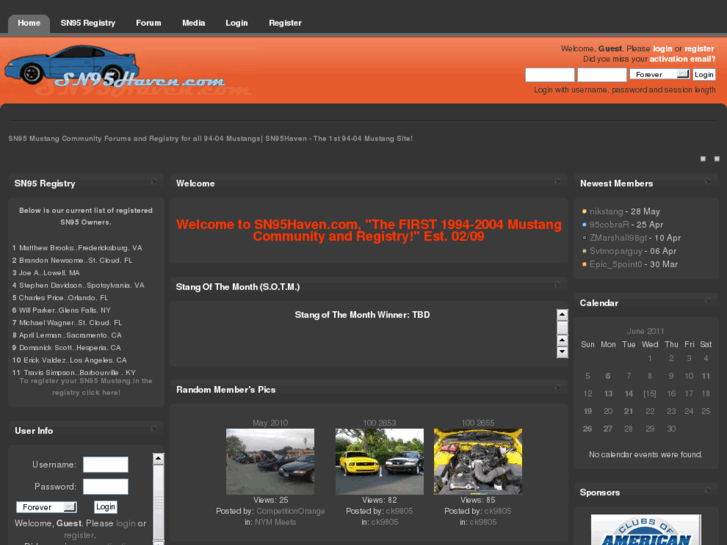Image resolution: width=727 pixels, height=545 pixels.
Task: Click the S.O.T.M. scroll down arrow at bottom
Action: point(562,352)
